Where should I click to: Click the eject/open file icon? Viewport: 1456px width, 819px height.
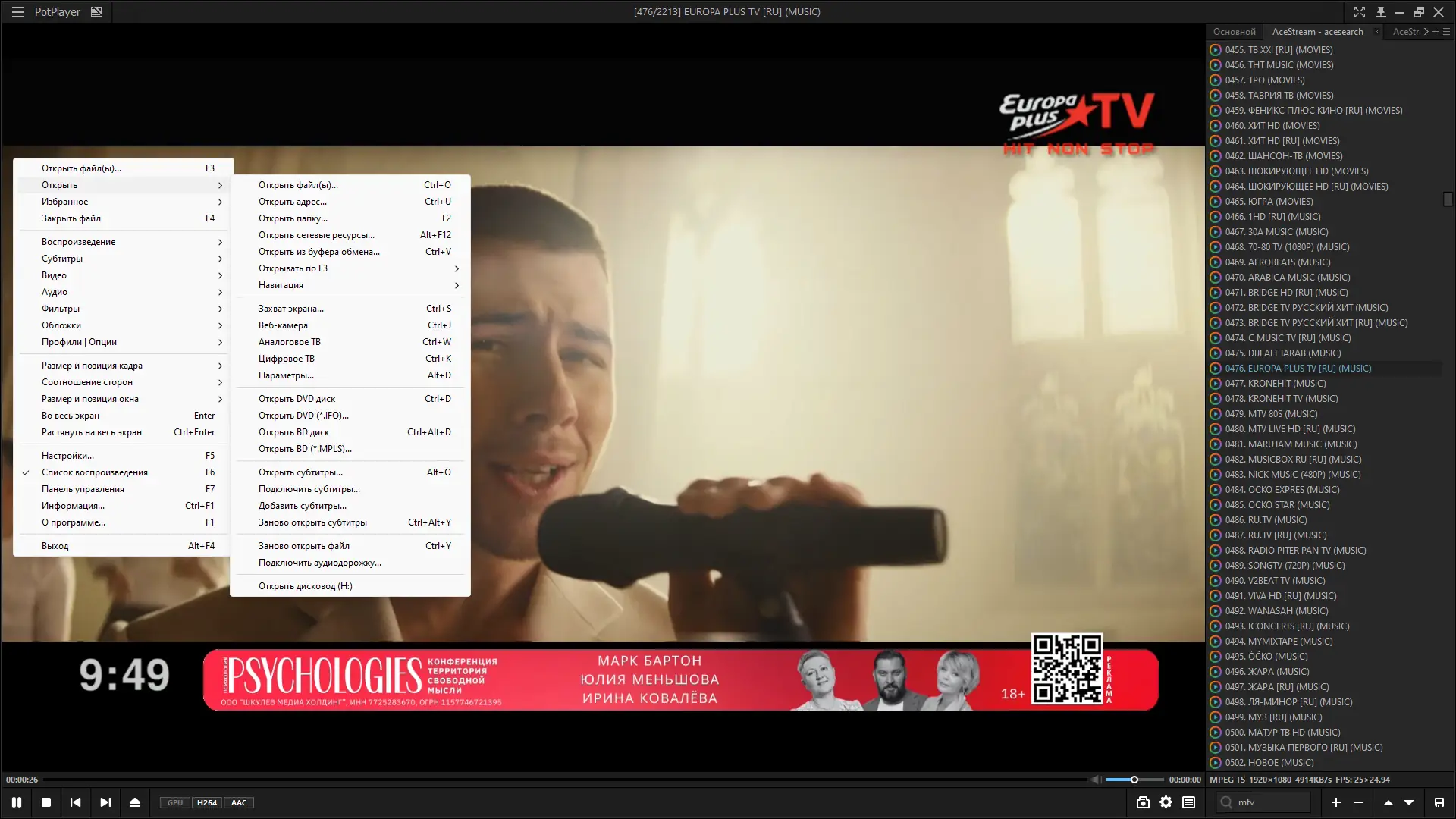135,802
